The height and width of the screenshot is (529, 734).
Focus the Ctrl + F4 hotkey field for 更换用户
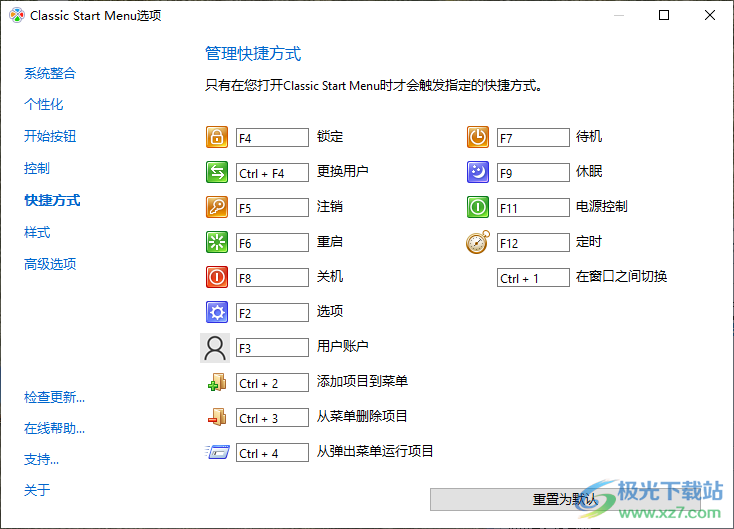coord(272,172)
